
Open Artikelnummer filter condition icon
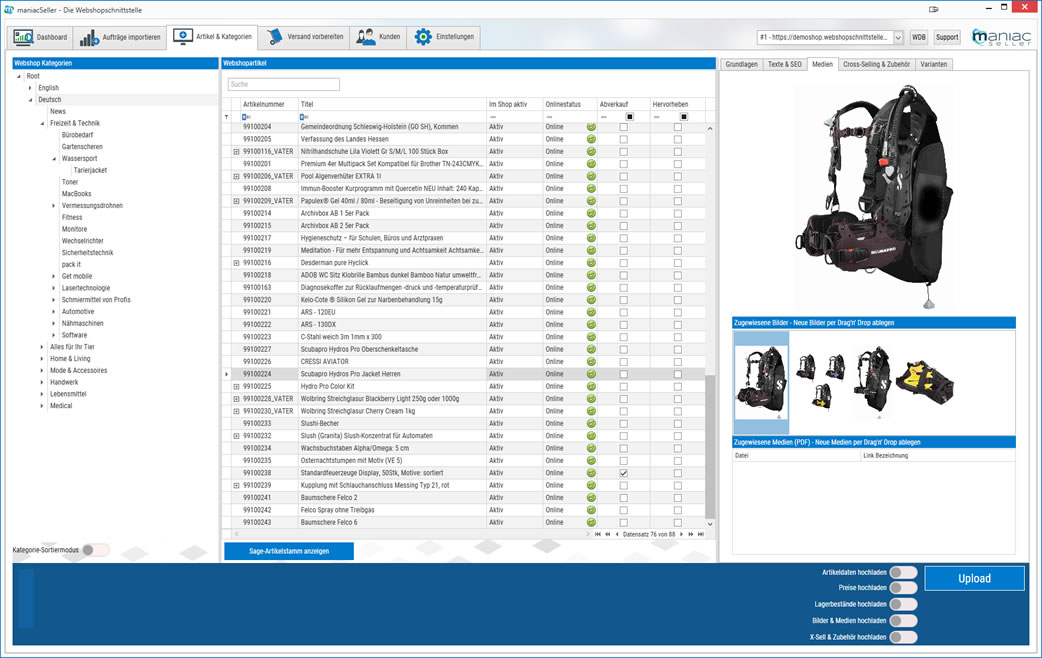coord(245,117)
